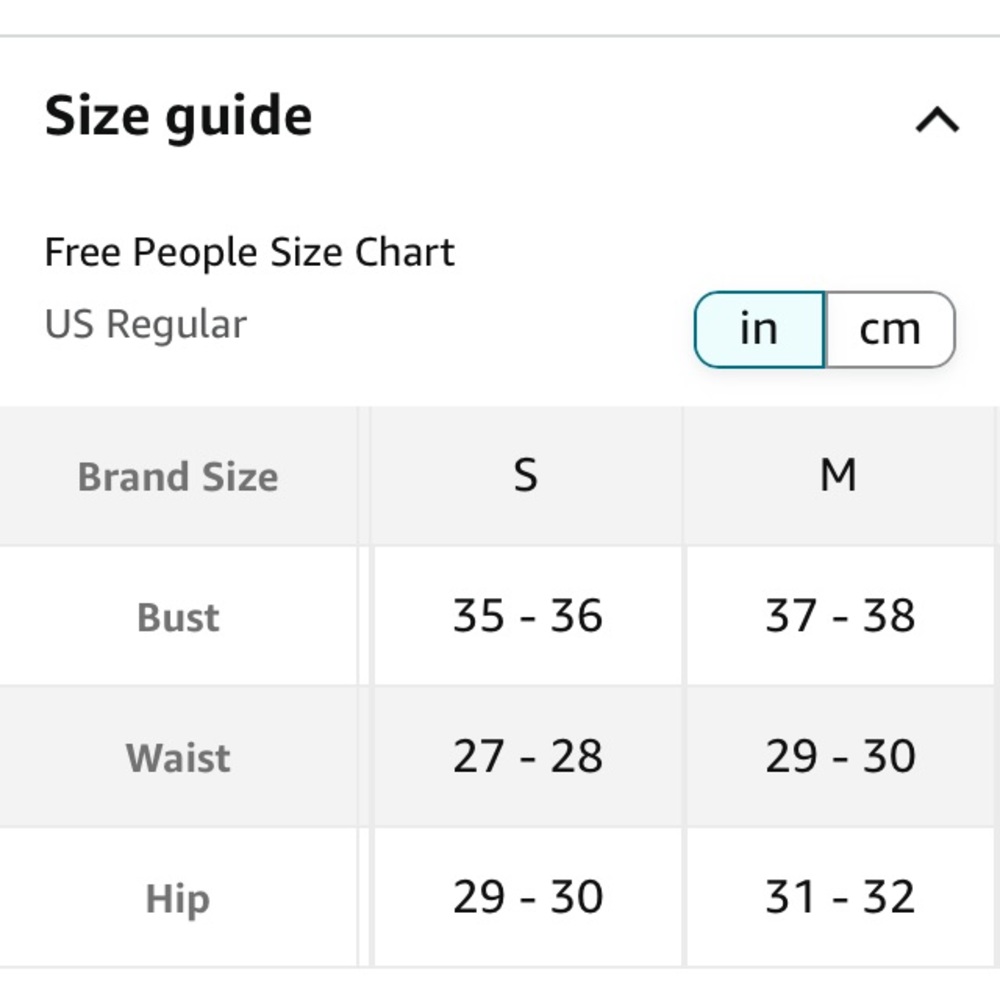The width and height of the screenshot is (1000, 1000).
Task: Click the Waist row label
Action: [x=179, y=758]
